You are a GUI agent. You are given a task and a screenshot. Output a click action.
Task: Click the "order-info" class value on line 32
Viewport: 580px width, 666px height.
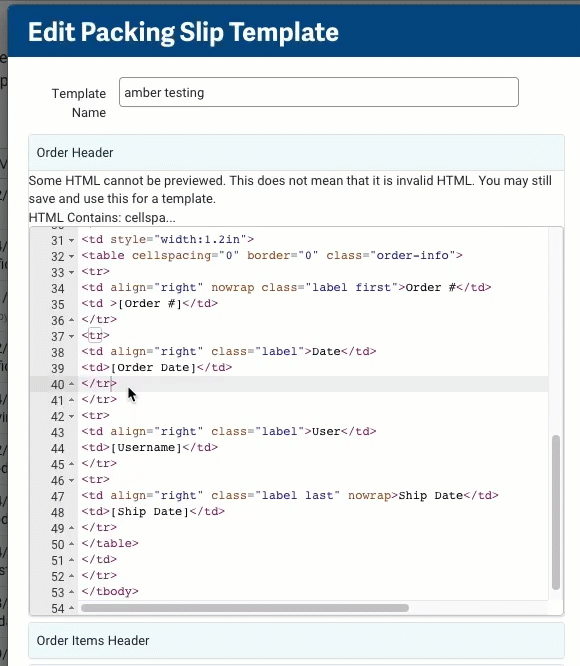coord(413,255)
